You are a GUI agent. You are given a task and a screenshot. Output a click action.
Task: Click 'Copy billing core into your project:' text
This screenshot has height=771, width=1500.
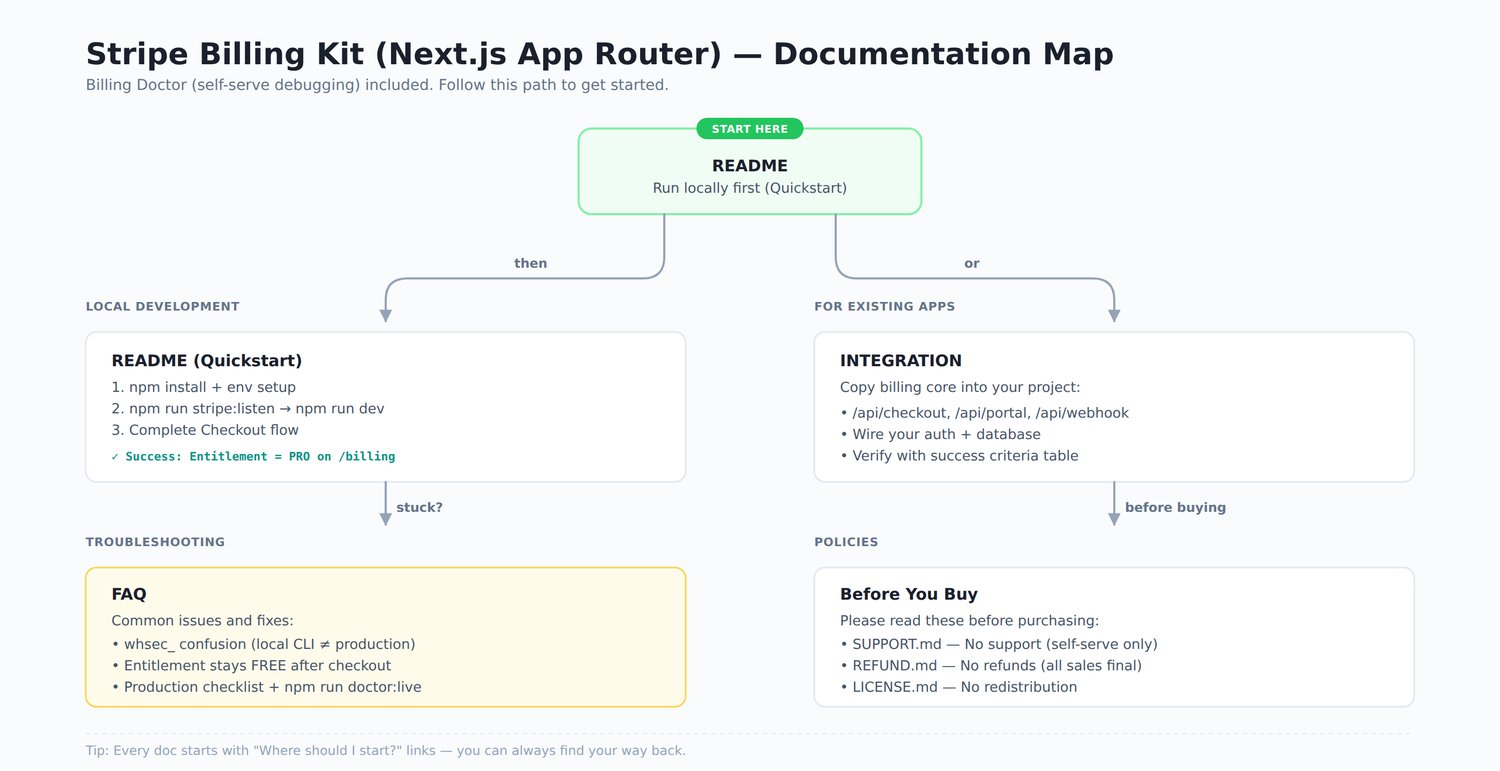960,388
